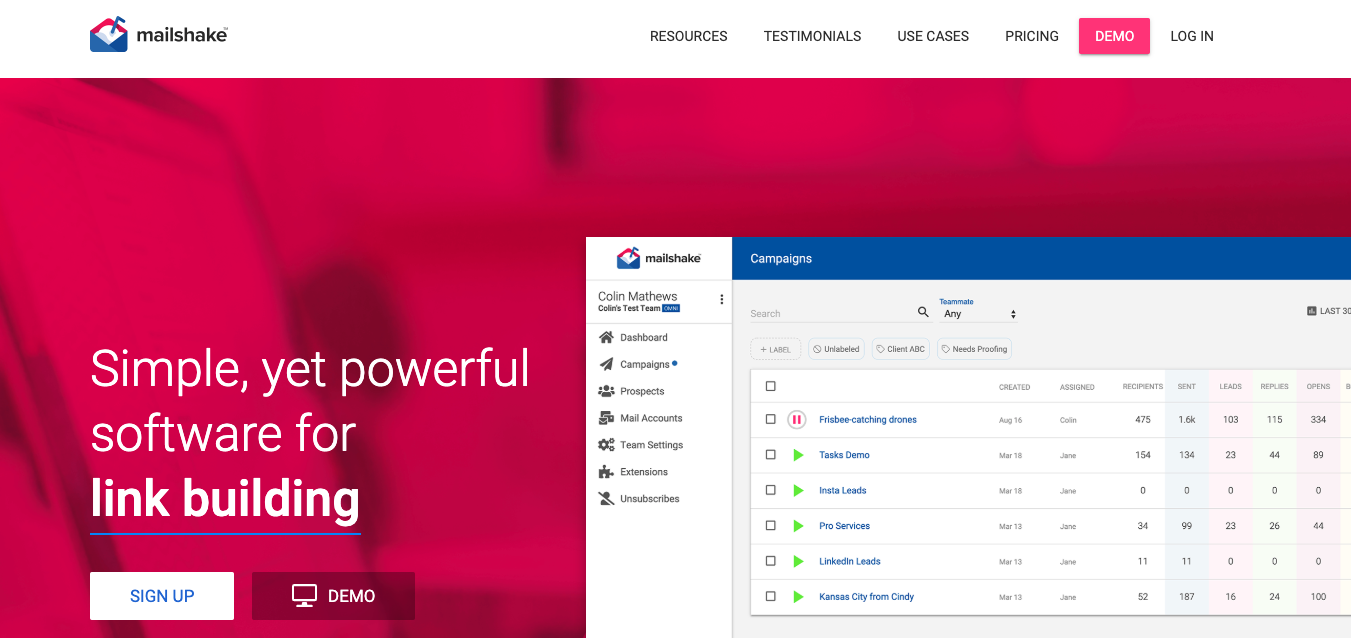This screenshot has width=1351, height=638.
Task: Filter by the Needs Proofing label
Action: (x=975, y=349)
